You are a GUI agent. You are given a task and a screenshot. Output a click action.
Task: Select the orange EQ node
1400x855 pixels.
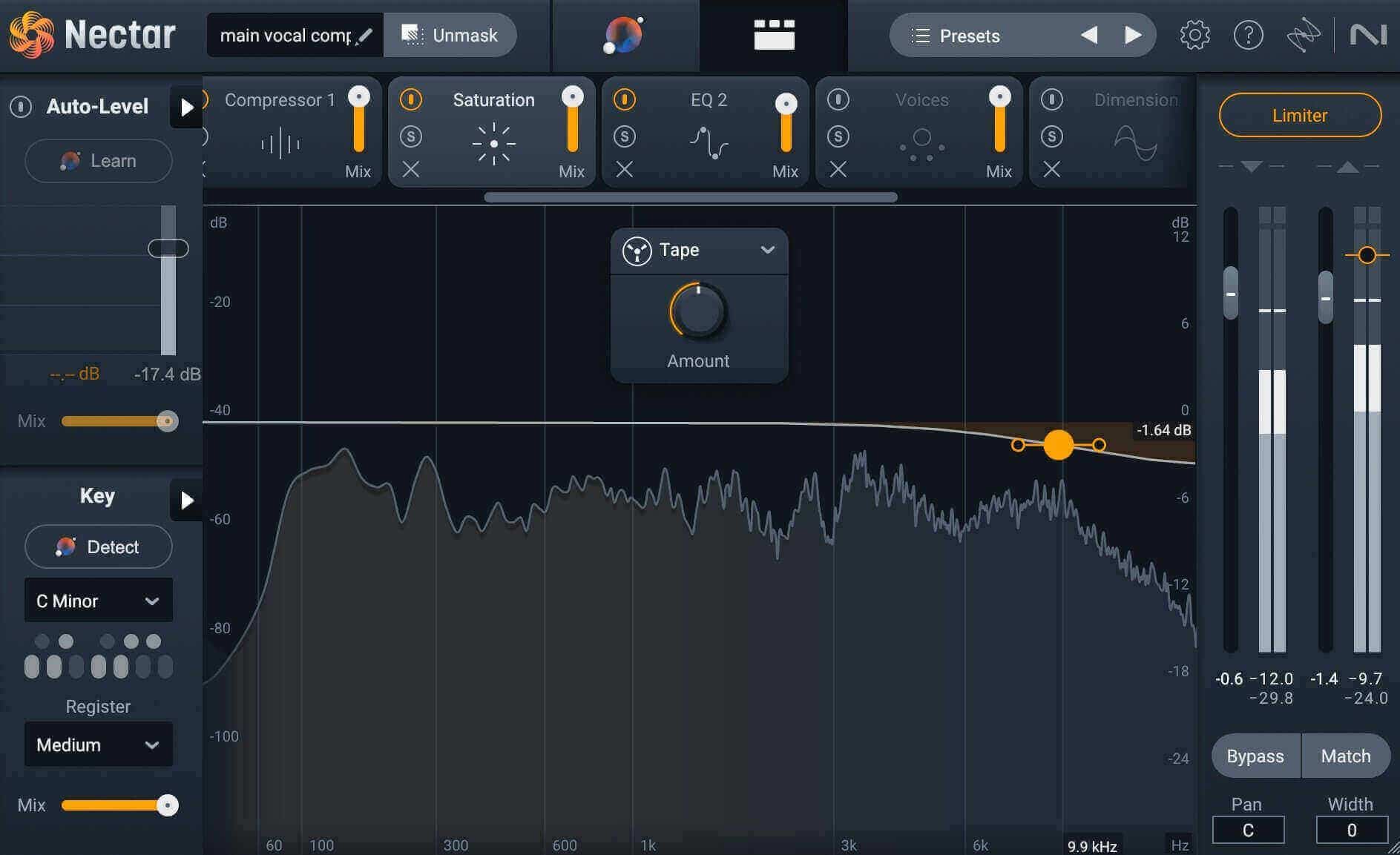[x=1059, y=445]
